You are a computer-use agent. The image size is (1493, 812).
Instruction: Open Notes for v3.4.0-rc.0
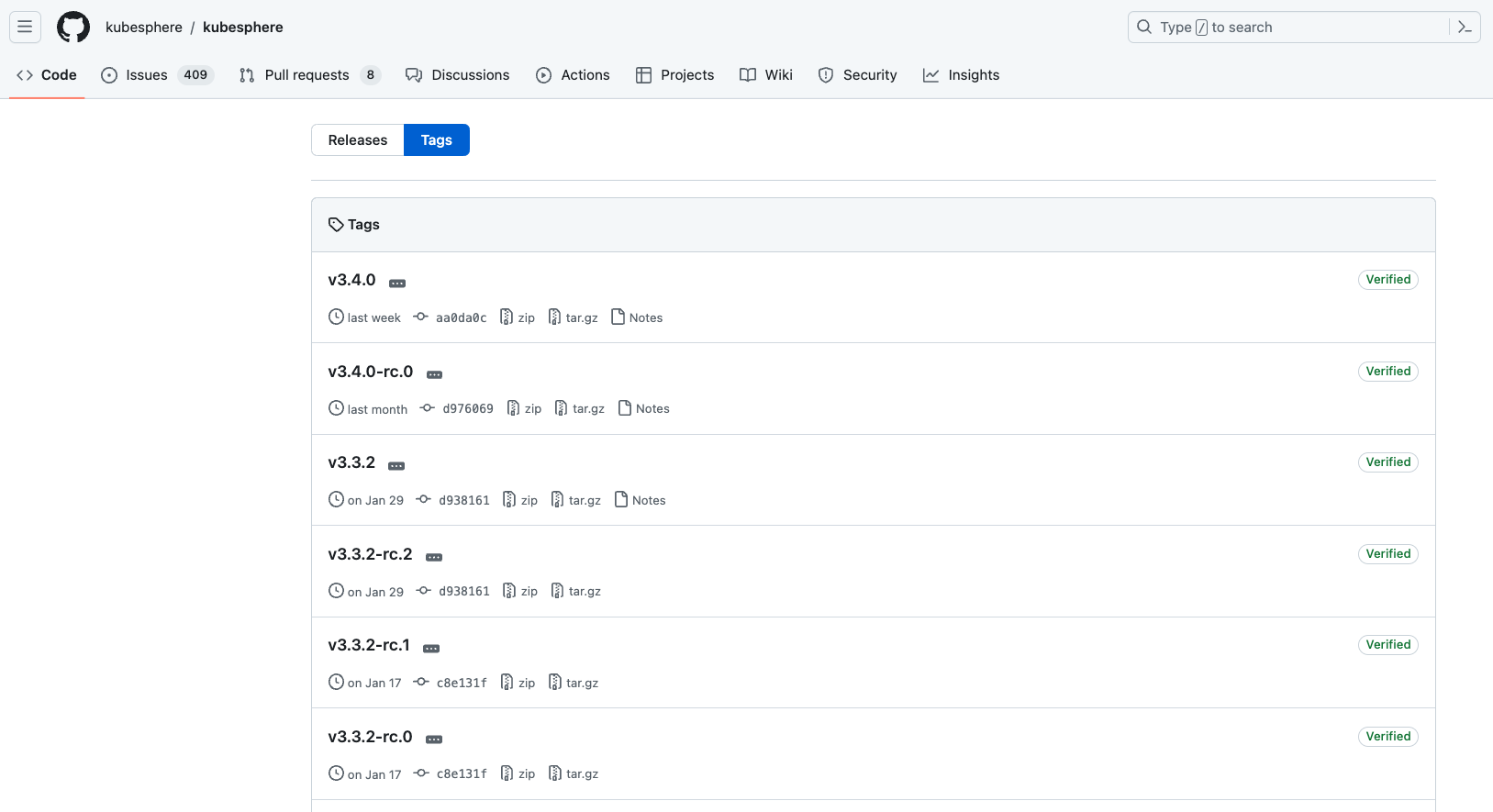tap(644, 408)
